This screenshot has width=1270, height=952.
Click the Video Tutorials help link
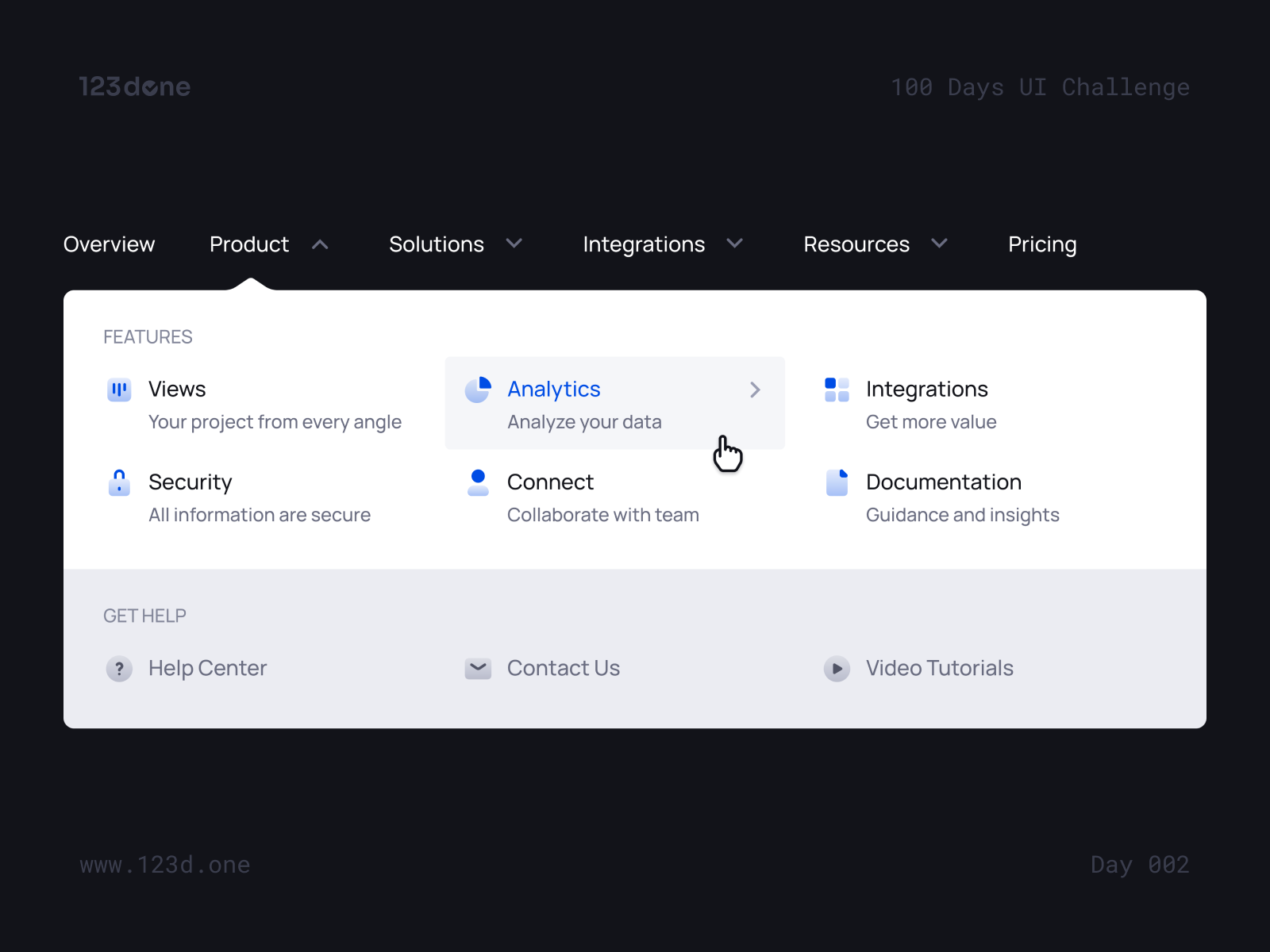(939, 669)
